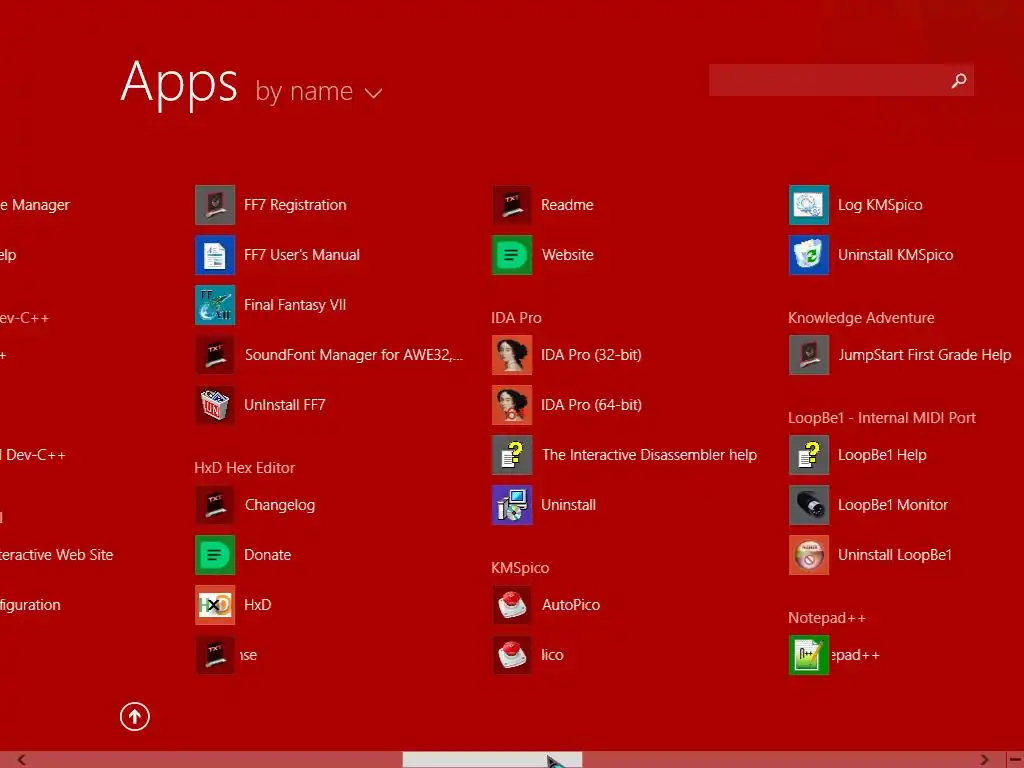Click the Uninstall KMSpico recycle icon
Viewport: 1024px width, 768px height.
[809, 255]
